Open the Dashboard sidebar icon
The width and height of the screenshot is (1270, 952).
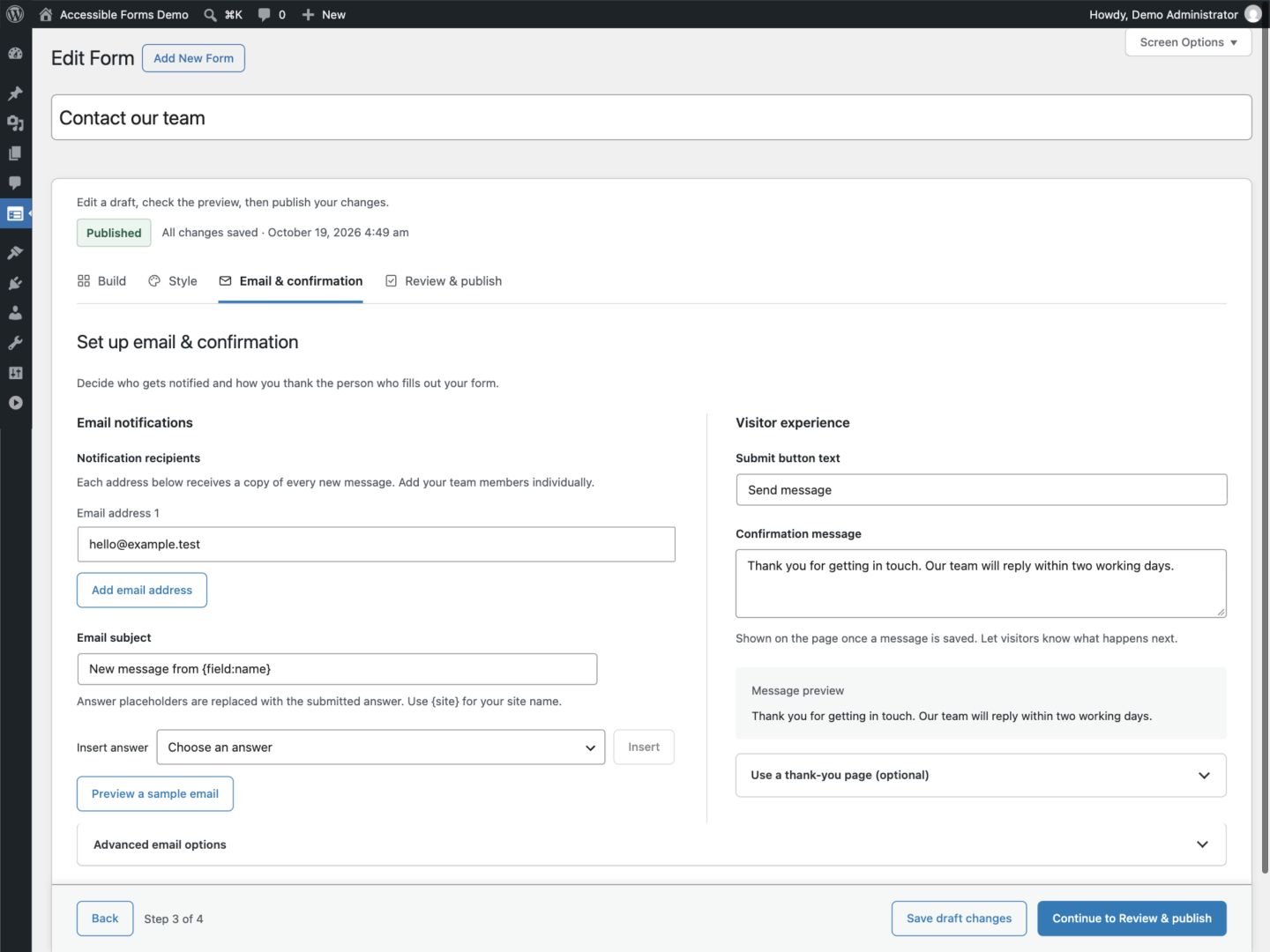pyautogui.click(x=15, y=53)
